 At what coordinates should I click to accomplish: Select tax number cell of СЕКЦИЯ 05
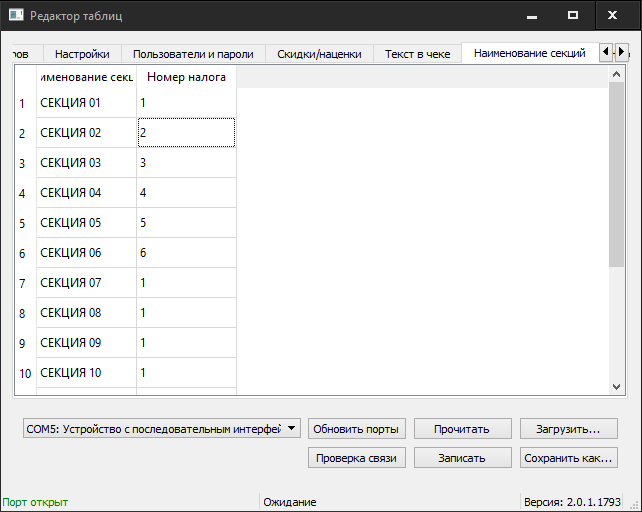(186, 223)
